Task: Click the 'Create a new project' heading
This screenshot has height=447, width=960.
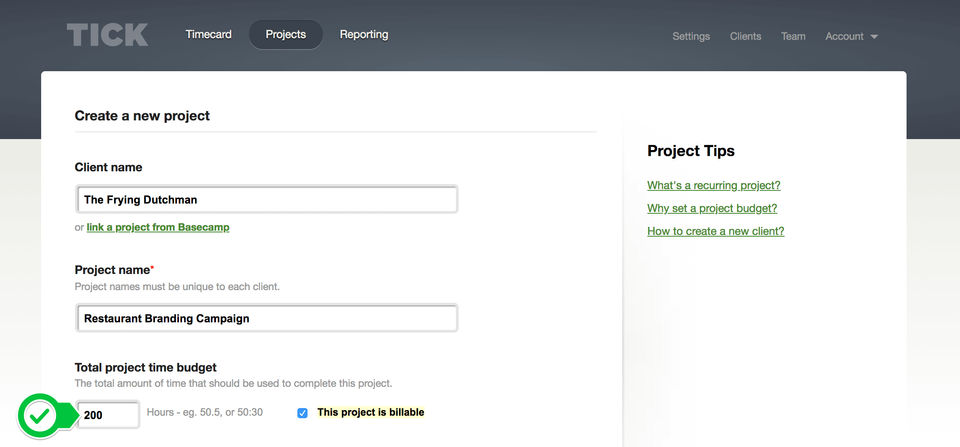Action: tap(142, 116)
